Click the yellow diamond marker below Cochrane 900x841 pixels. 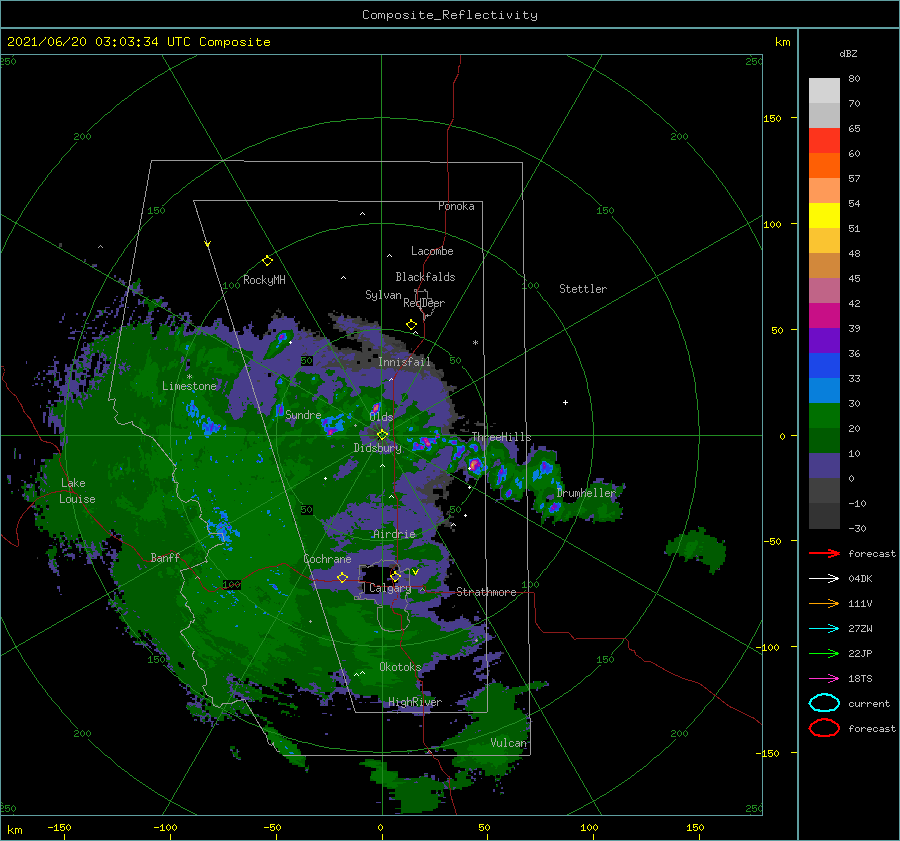pos(342,577)
